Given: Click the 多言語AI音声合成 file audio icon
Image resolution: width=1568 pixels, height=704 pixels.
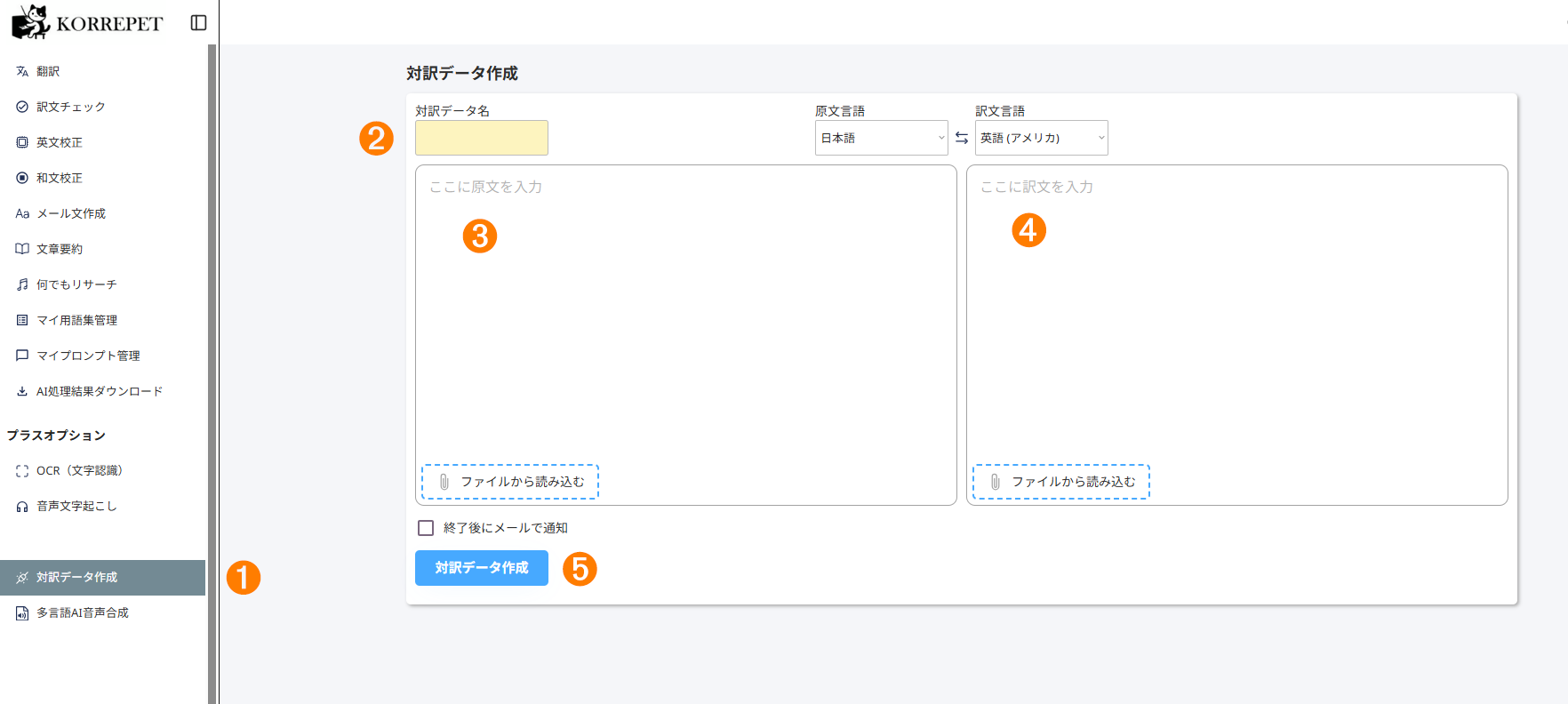Looking at the screenshot, I should click(x=22, y=613).
